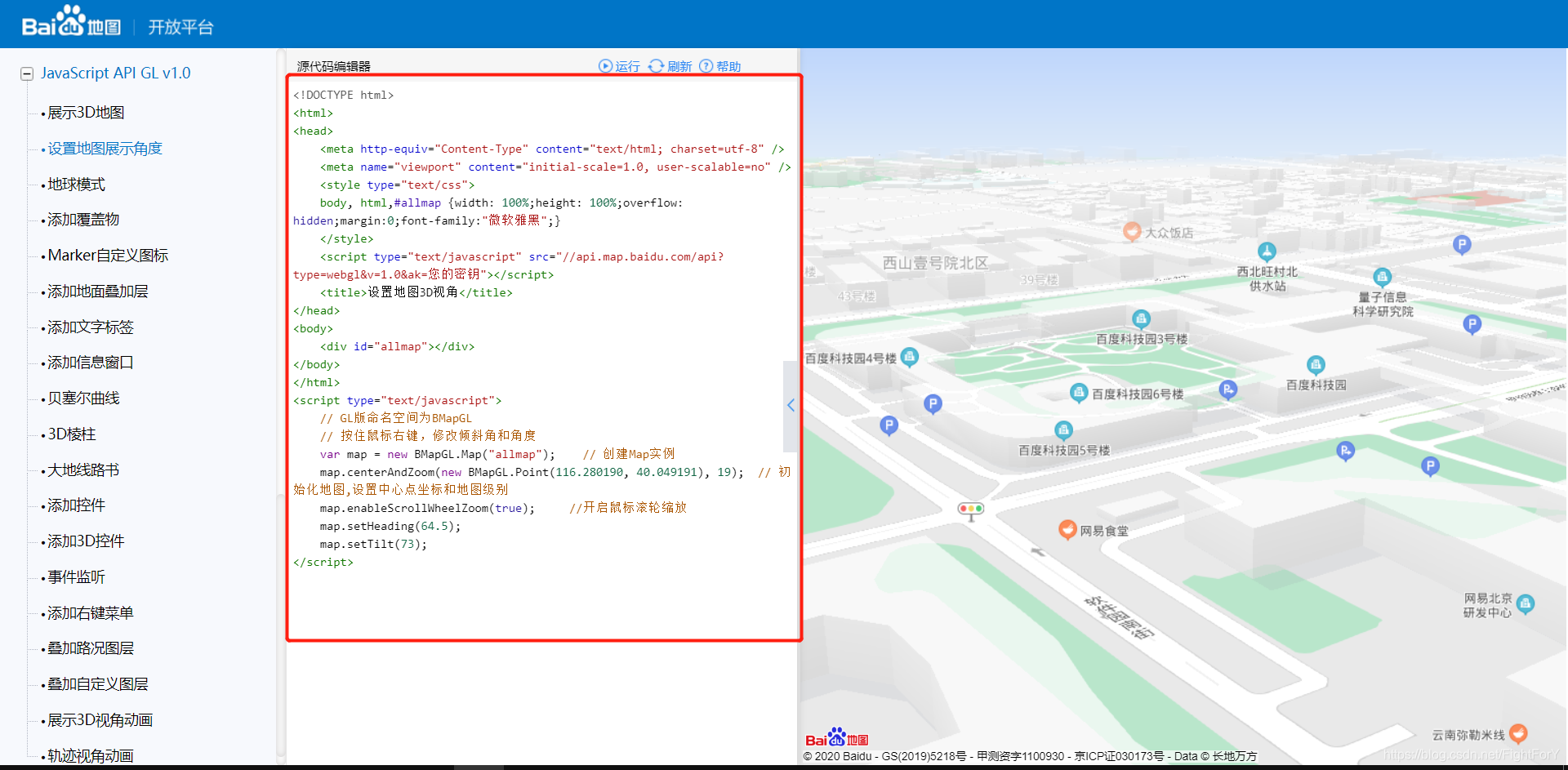Choose 添加文字标签 in sidebar

pyautogui.click(x=91, y=327)
